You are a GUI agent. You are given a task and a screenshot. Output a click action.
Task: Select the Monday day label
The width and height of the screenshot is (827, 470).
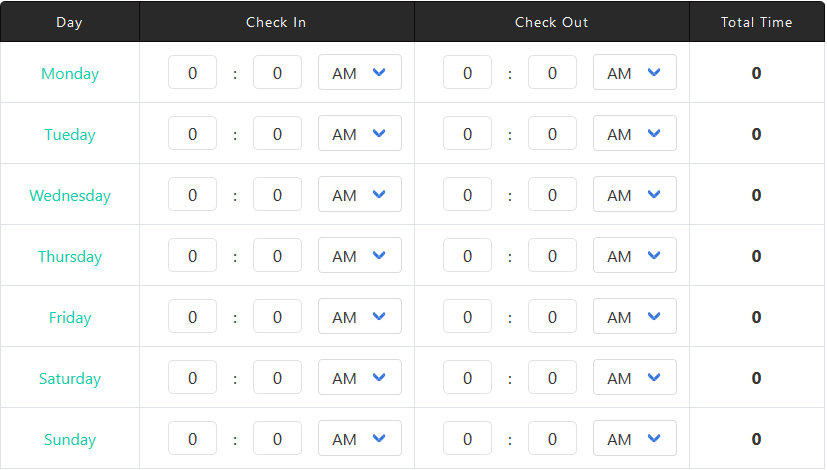pos(70,73)
